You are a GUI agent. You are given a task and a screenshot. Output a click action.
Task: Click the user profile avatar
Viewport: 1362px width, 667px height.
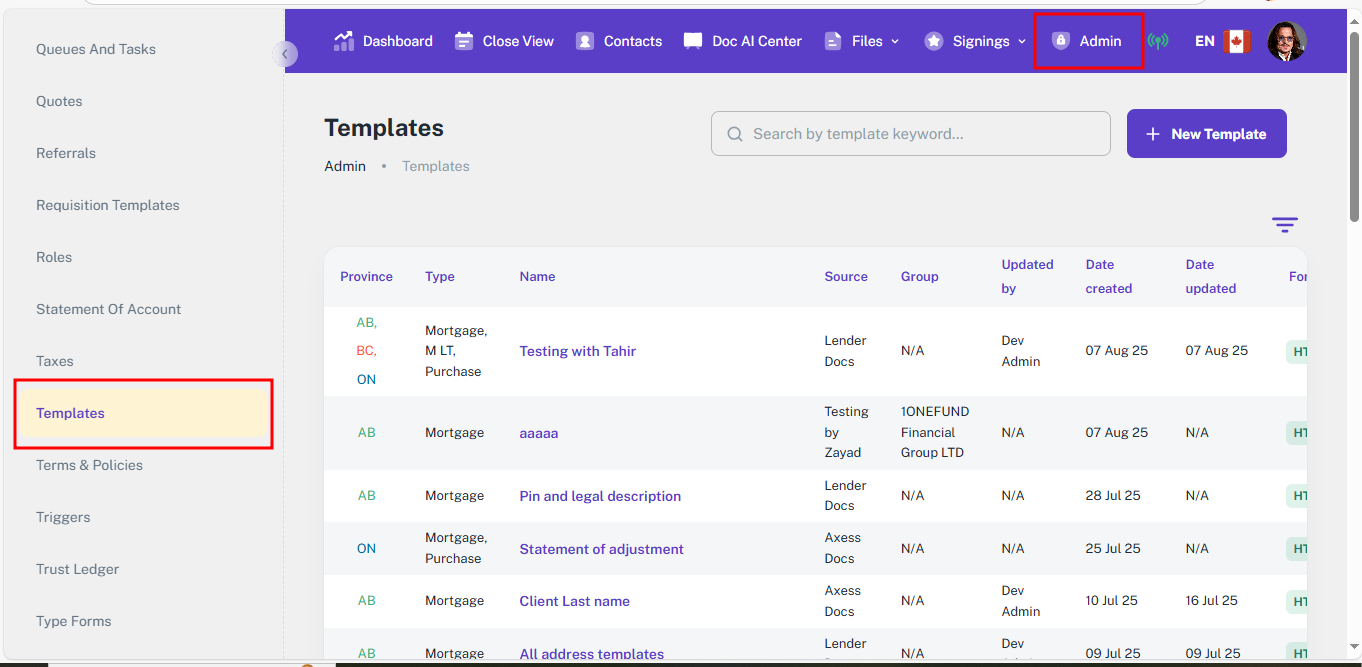(x=1286, y=41)
